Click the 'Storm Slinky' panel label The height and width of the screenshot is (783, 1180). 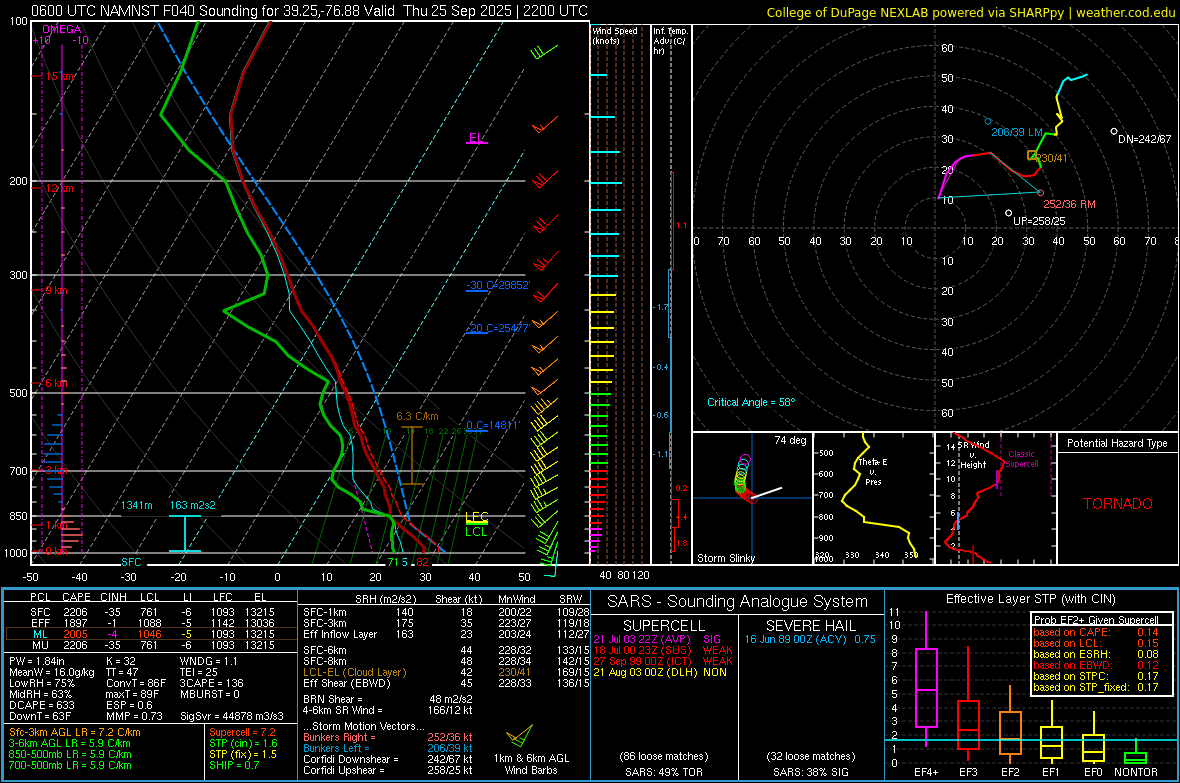pos(725,558)
